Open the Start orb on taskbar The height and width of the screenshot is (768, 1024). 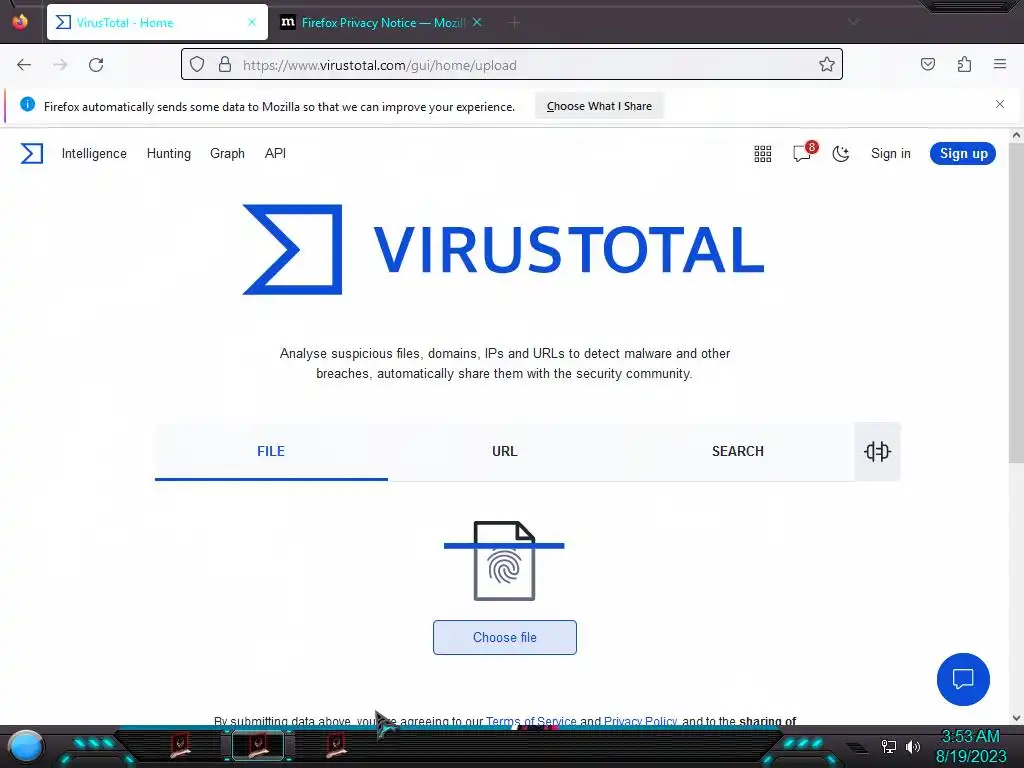point(25,746)
